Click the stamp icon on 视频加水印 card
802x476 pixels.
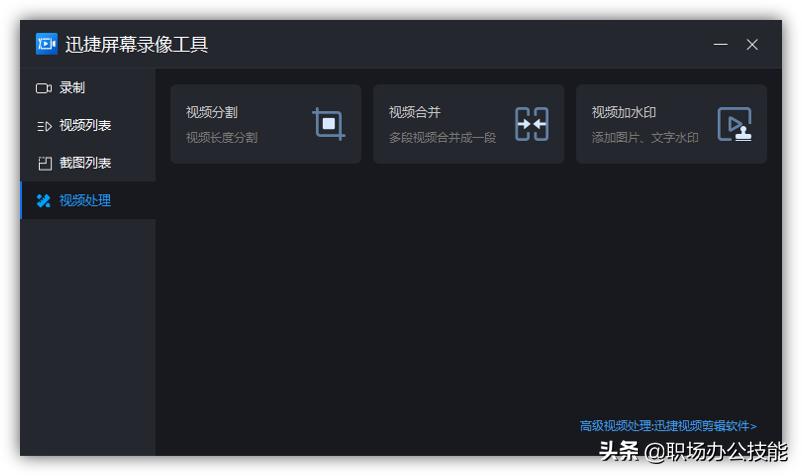pos(734,124)
